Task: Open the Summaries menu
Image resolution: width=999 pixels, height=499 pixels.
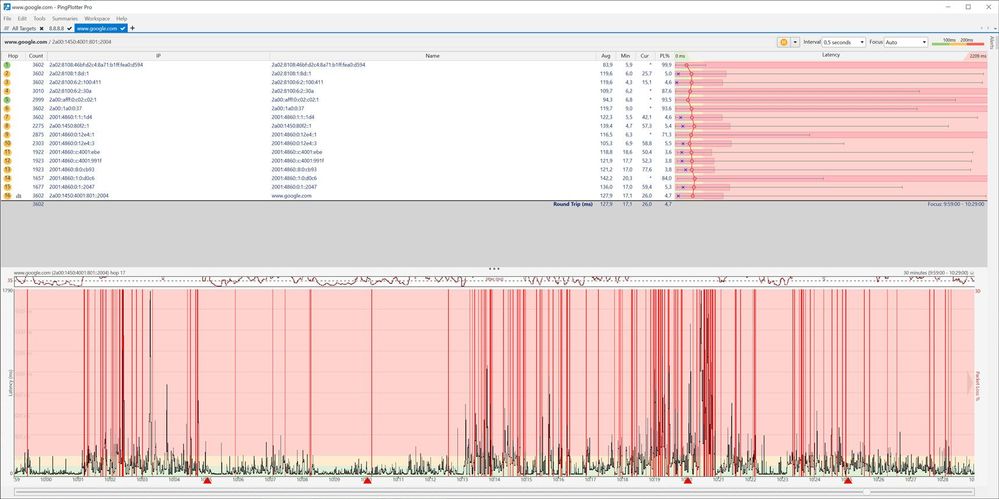Action: 65,18
